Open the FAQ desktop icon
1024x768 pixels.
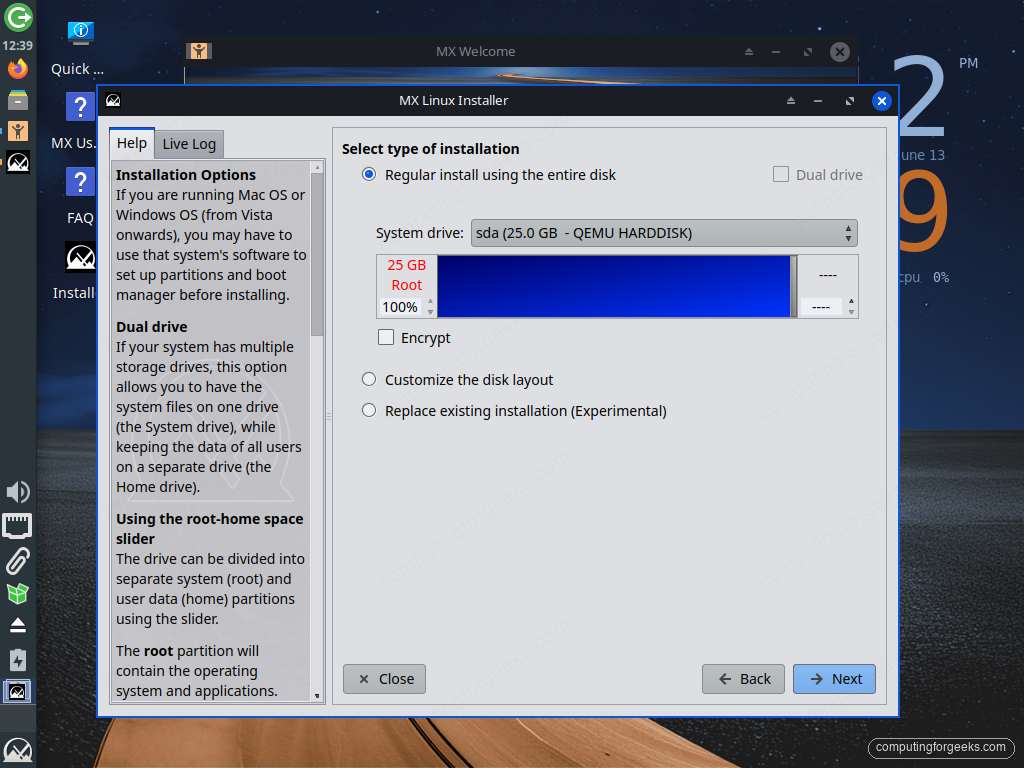tap(80, 196)
